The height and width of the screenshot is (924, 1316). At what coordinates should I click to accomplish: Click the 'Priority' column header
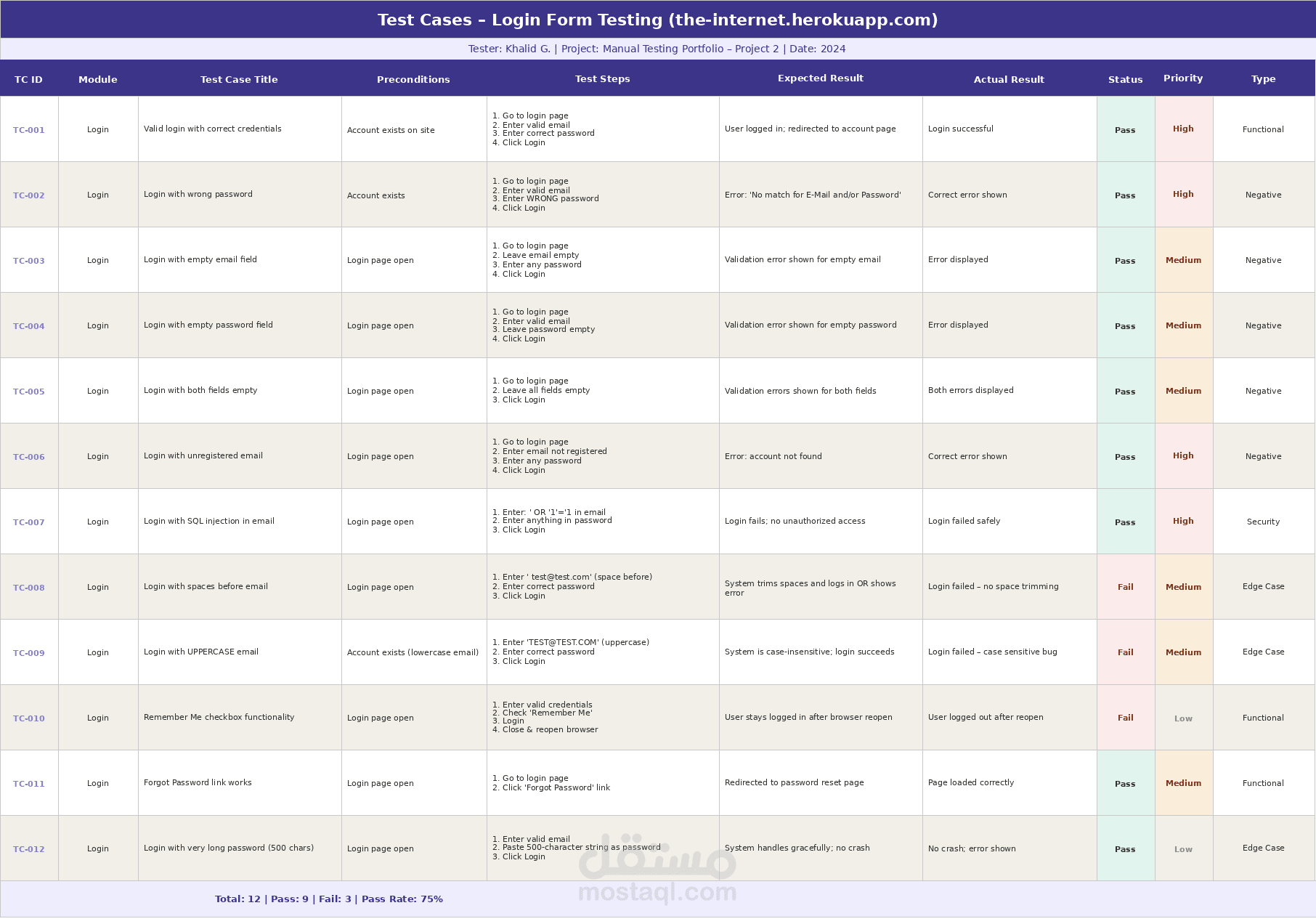click(x=1183, y=78)
